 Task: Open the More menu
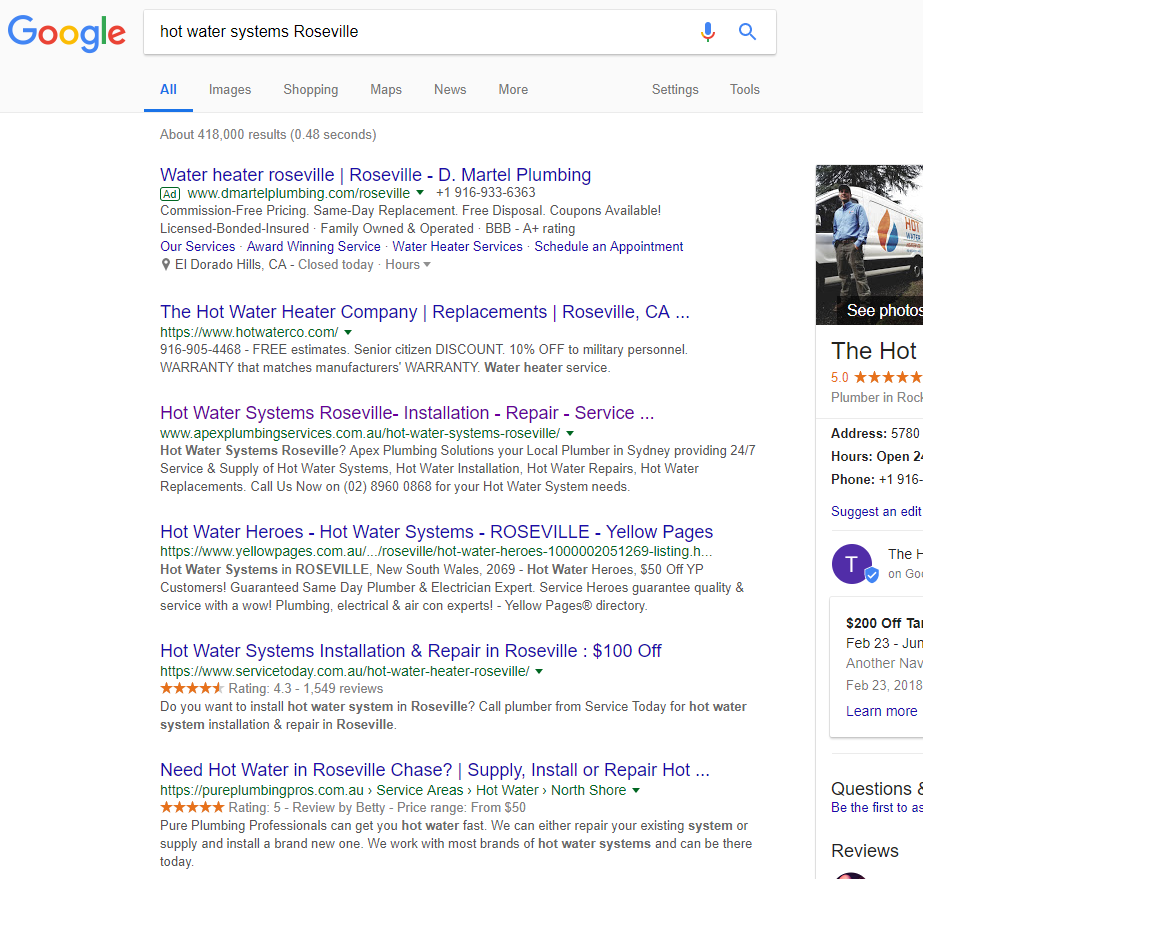pyautogui.click(x=513, y=89)
